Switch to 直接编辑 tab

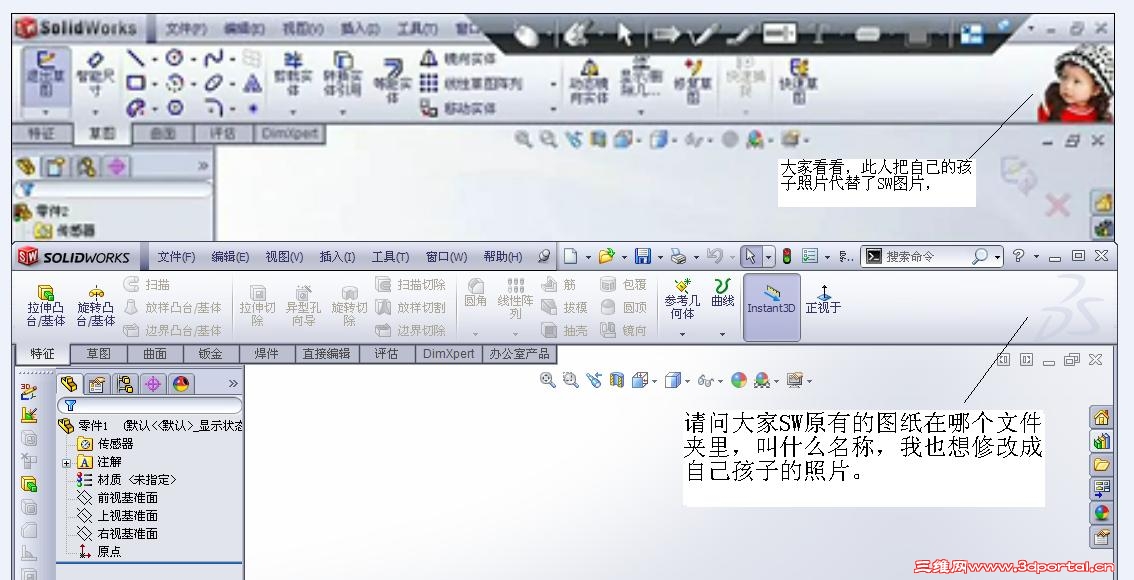326,354
